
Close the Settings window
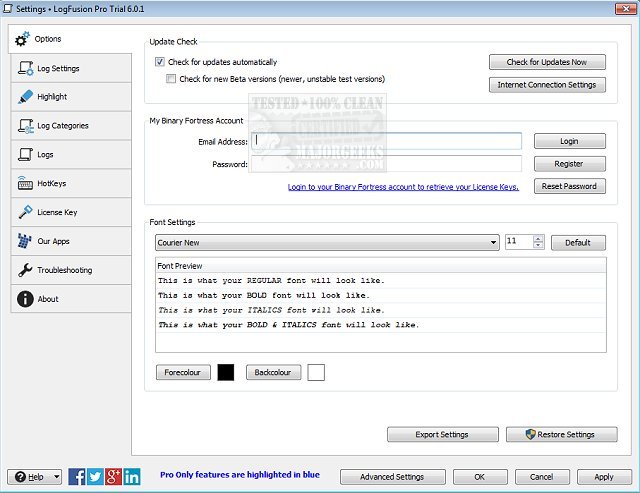coord(625,9)
